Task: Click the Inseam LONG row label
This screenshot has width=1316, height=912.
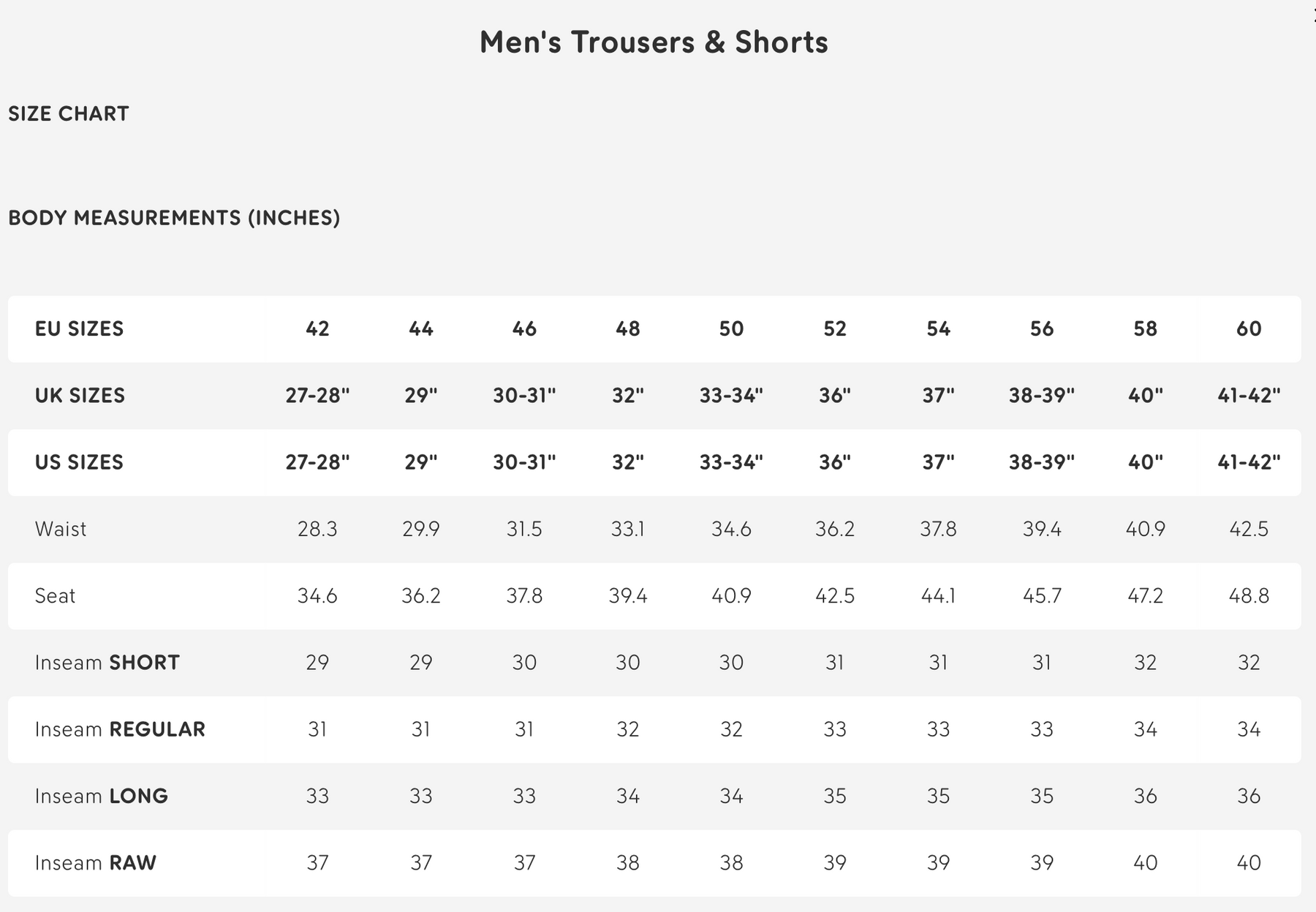Action: pyautogui.click(x=101, y=796)
